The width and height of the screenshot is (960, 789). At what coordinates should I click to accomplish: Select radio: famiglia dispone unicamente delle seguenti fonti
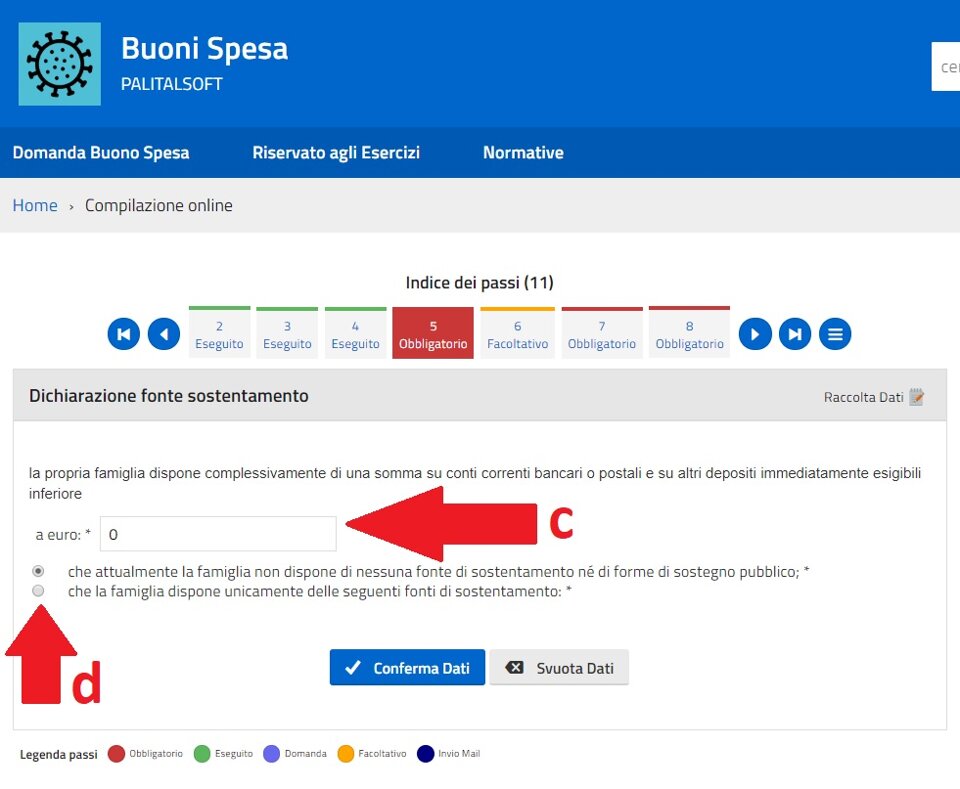point(38,591)
